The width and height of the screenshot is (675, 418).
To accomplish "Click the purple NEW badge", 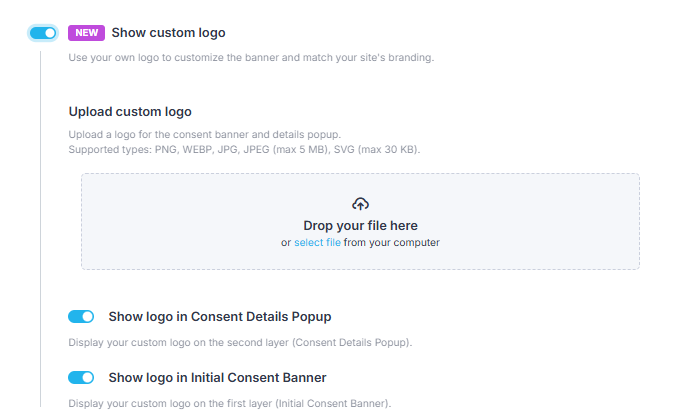I will (x=86, y=33).
